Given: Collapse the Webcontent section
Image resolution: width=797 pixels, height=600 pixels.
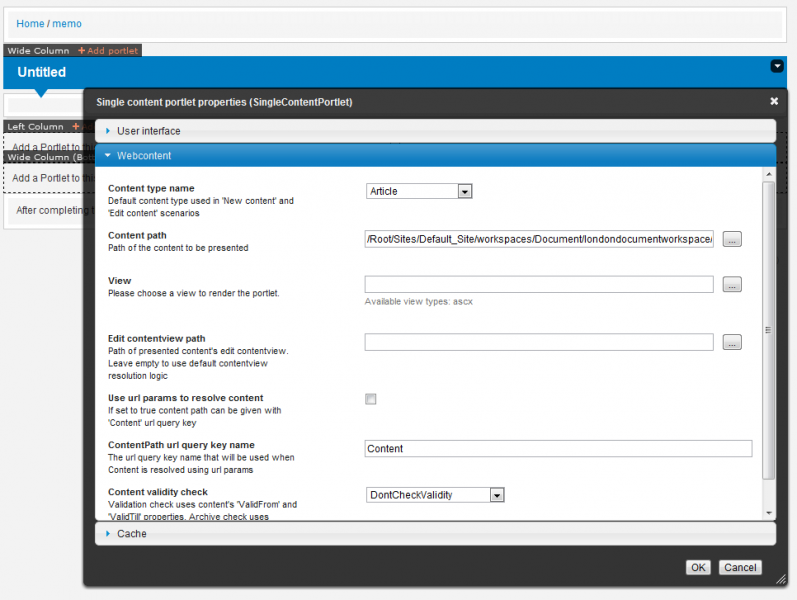Looking at the screenshot, I should point(435,156).
